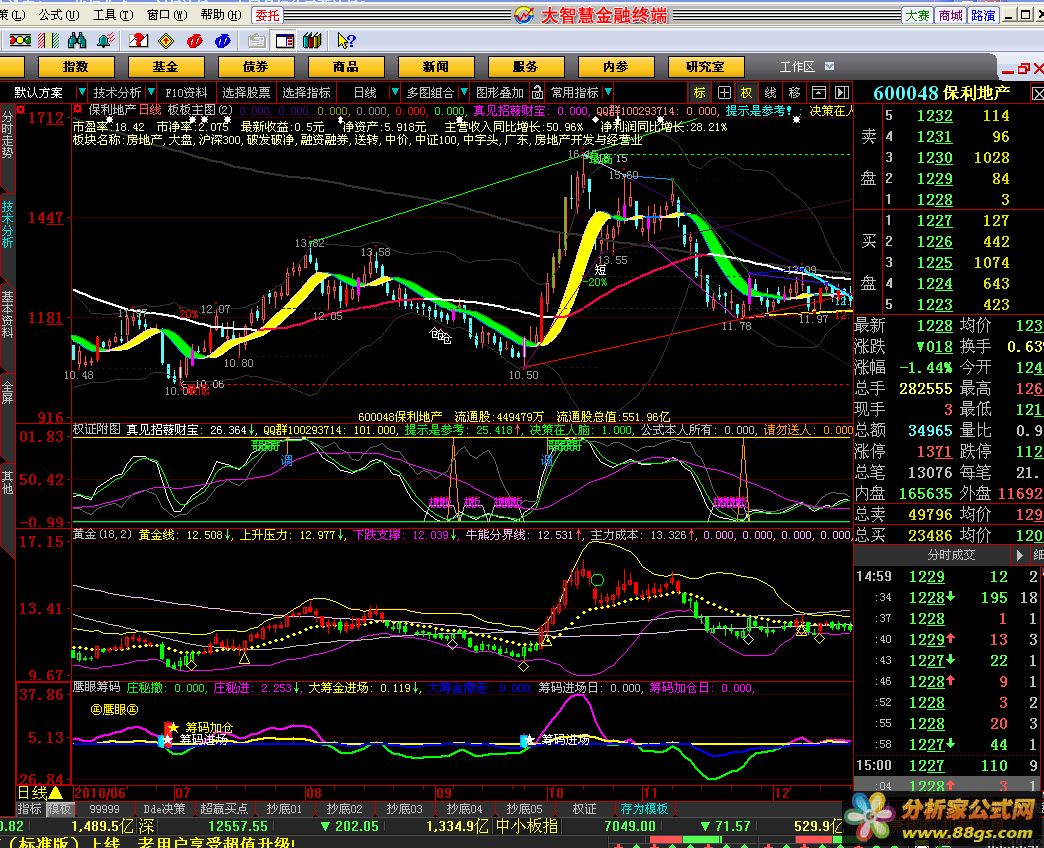Open the 内参 section
Viewport: 1044px width, 848px height.
click(616, 67)
